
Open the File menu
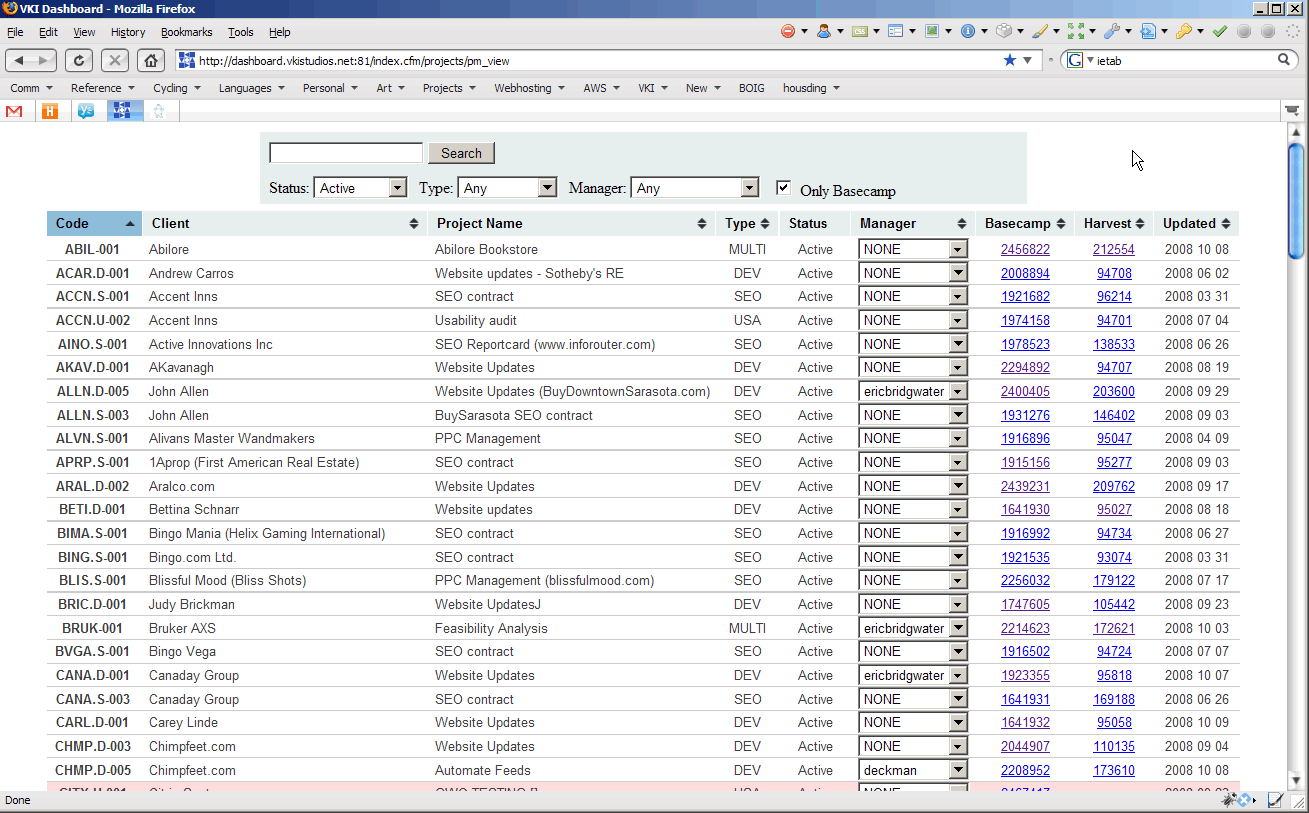click(x=15, y=32)
